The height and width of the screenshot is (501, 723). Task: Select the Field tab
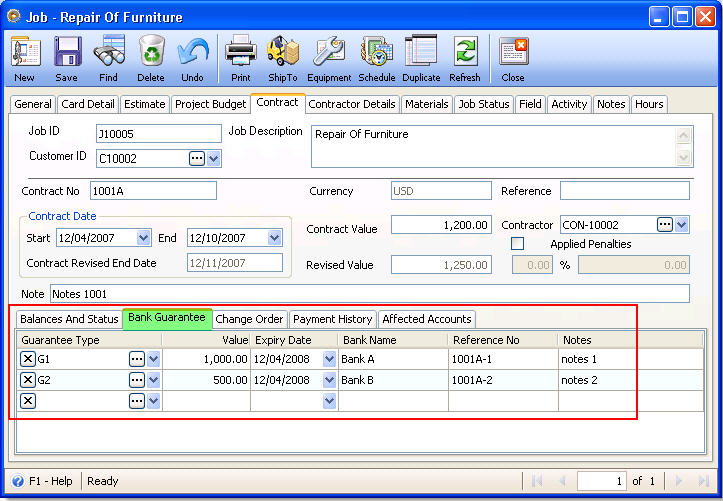tap(530, 104)
